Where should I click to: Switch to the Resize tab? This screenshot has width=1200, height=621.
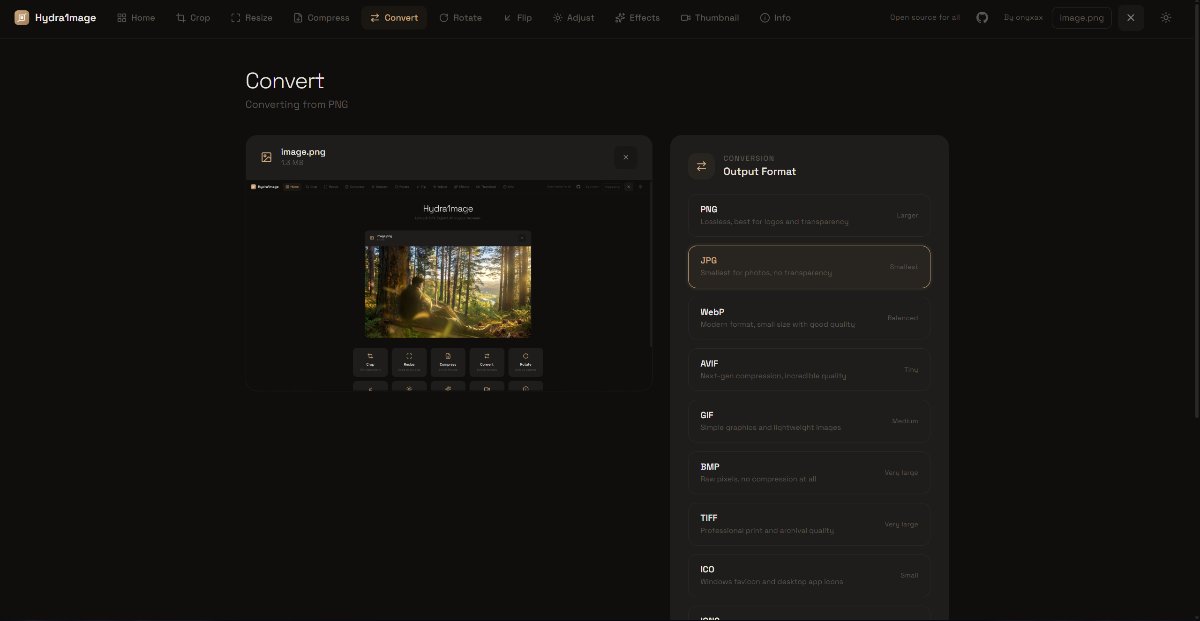pyautogui.click(x=251, y=18)
